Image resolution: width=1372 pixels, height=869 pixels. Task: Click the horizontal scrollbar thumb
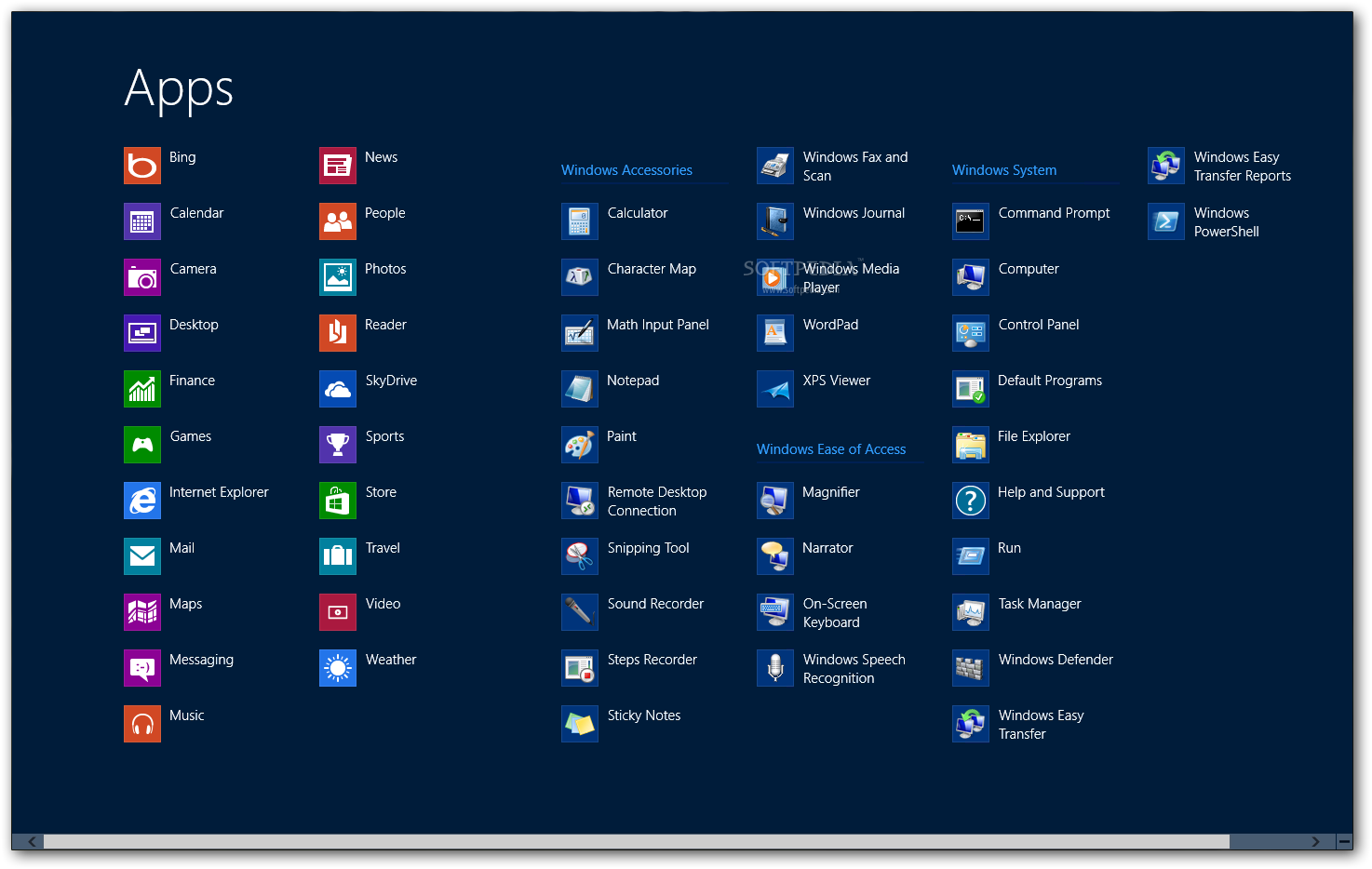coord(637,842)
